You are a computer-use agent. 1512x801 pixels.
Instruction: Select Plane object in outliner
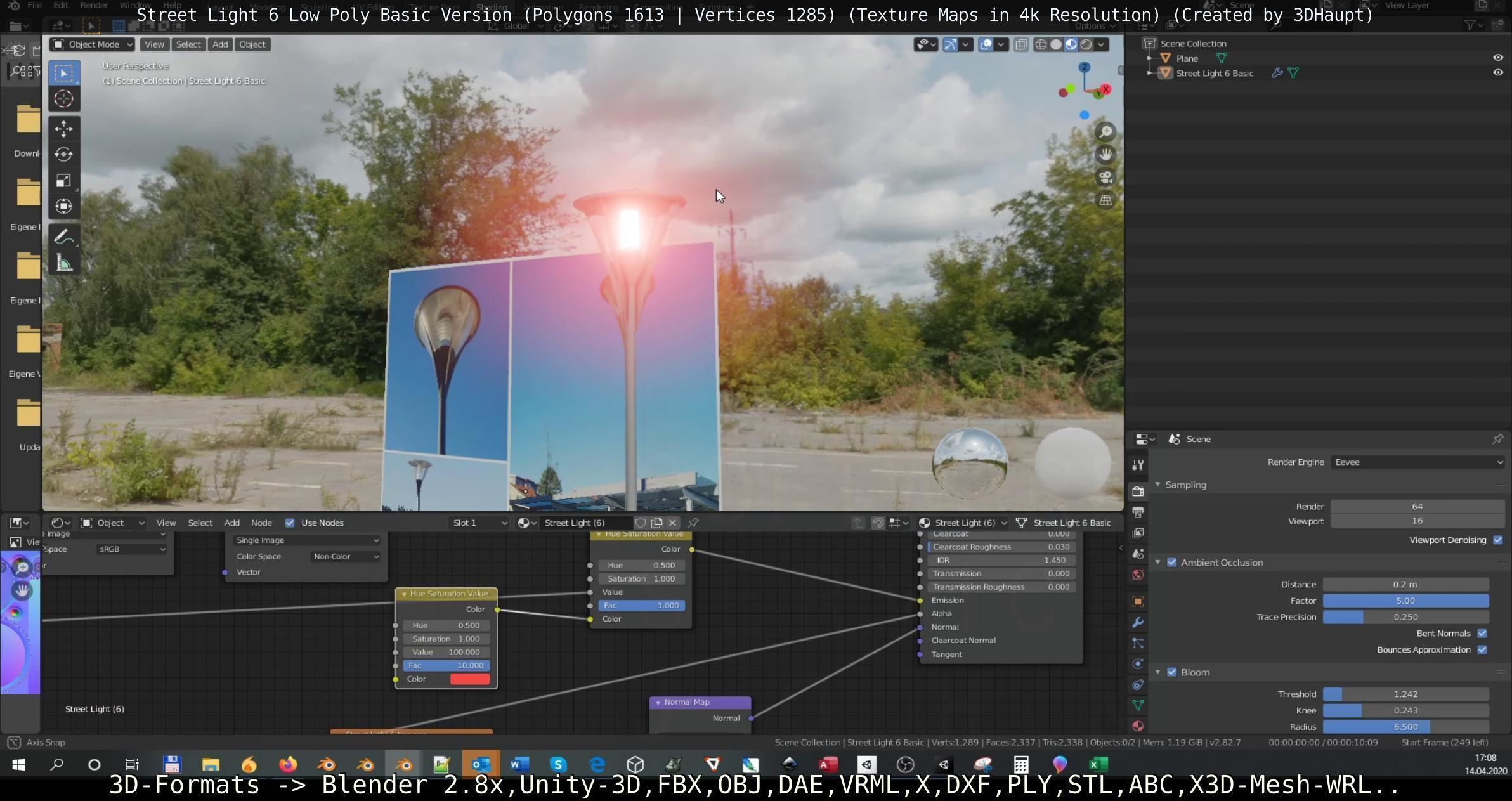pyautogui.click(x=1187, y=58)
